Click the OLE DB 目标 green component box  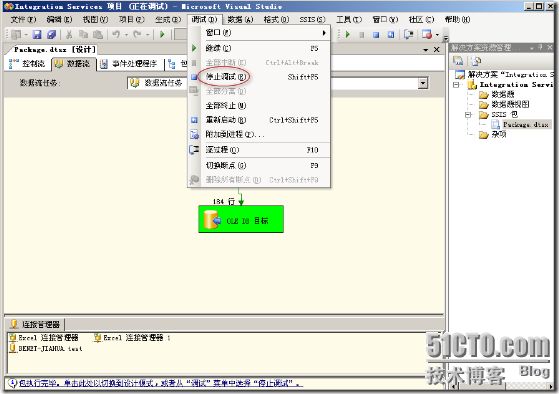click(x=241, y=220)
